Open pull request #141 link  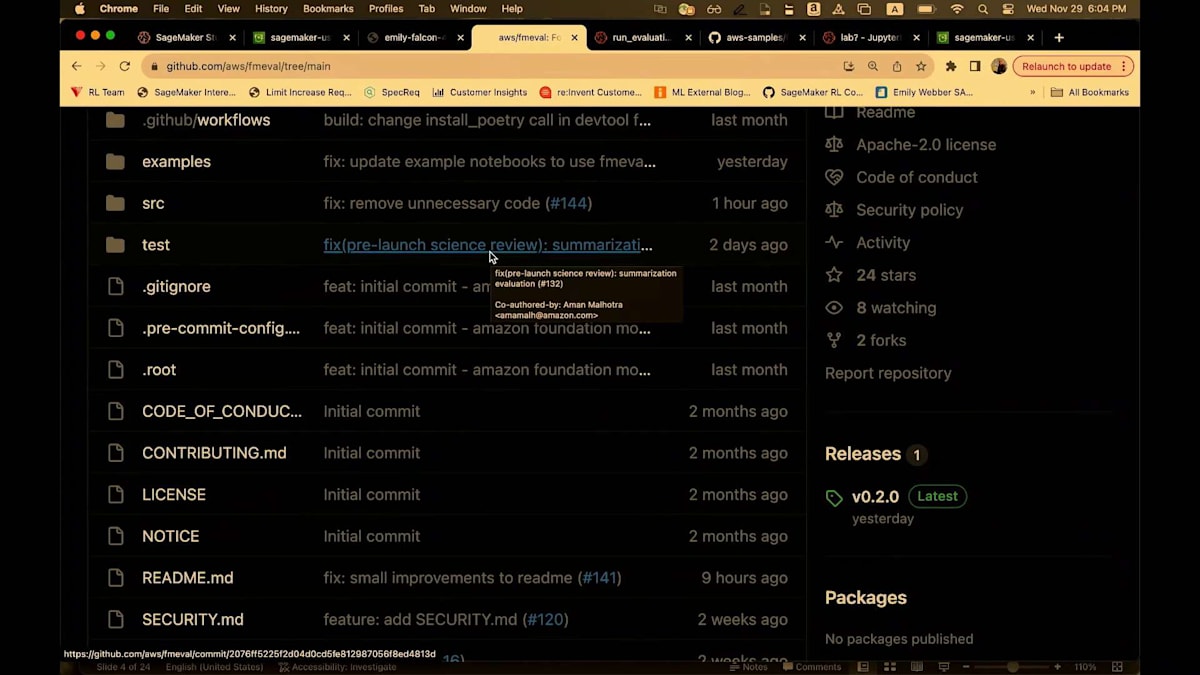pos(600,578)
